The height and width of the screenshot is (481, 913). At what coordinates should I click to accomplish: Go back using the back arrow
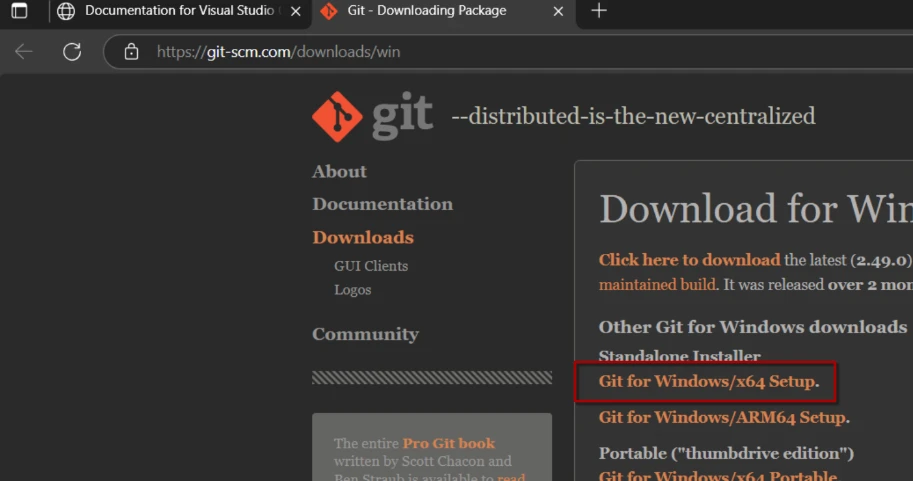point(24,52)
